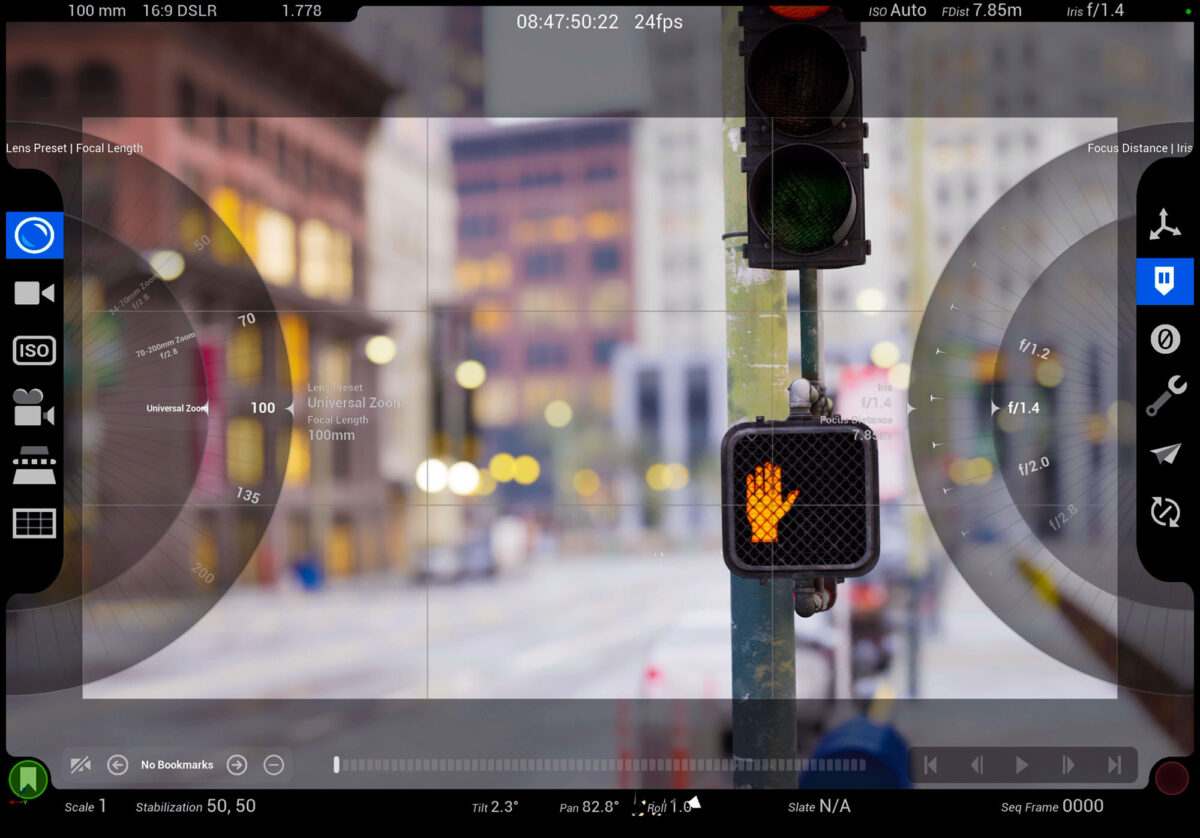
Task: Select the ISO control icon
Action: [34, 350]
